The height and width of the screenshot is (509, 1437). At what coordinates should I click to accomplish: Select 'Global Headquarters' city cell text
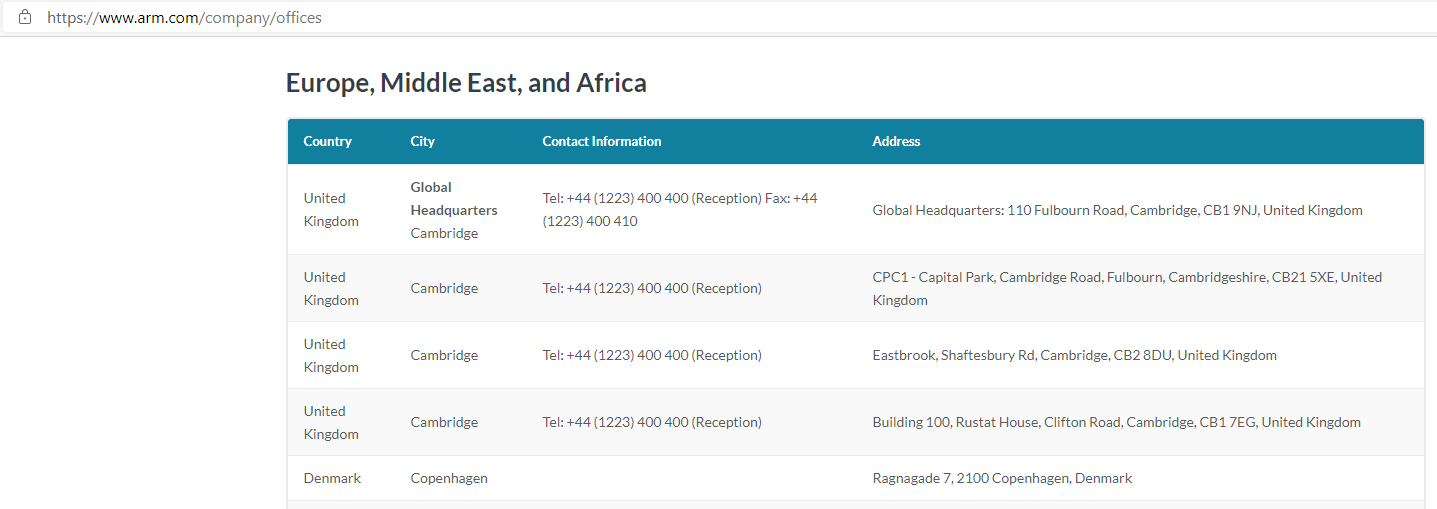click(x=454, y=198)
